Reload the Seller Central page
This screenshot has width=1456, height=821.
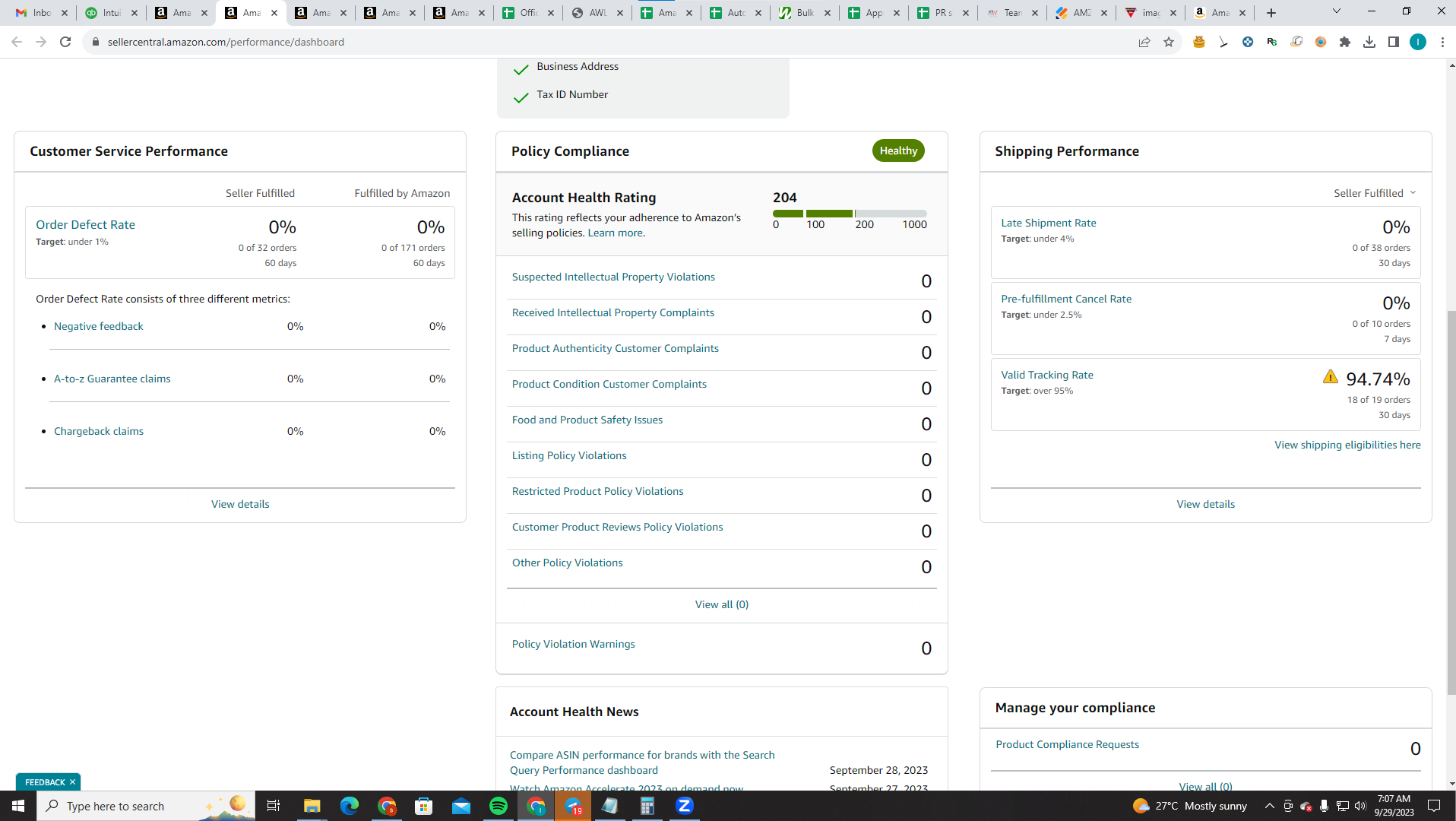tap(65, 42)
